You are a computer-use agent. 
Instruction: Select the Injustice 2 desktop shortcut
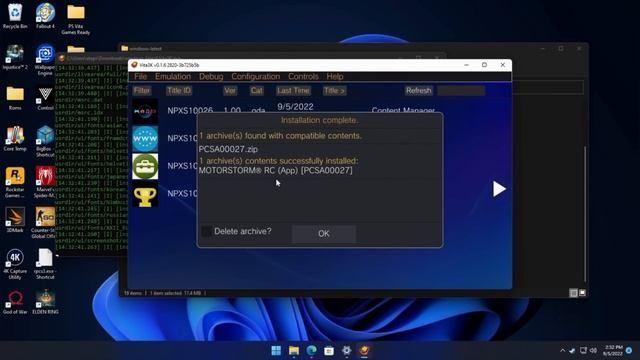pyautogui.click(x=15, y=57)
